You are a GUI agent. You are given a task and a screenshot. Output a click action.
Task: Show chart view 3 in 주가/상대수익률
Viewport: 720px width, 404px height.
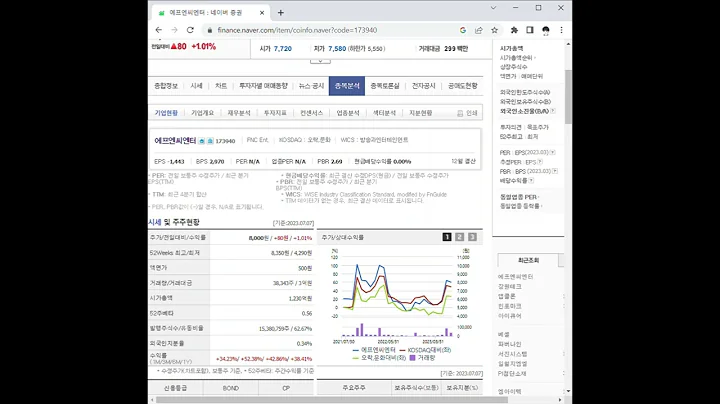pos(472,237)
